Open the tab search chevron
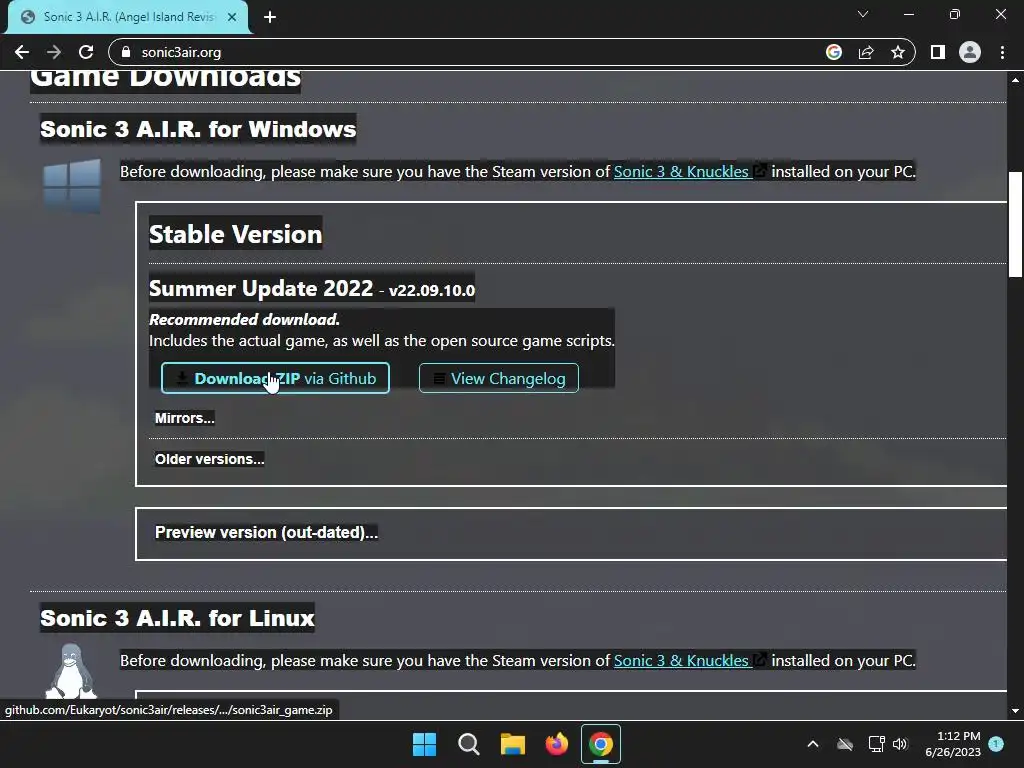1024x768 pixels. (x=863, y=14)
